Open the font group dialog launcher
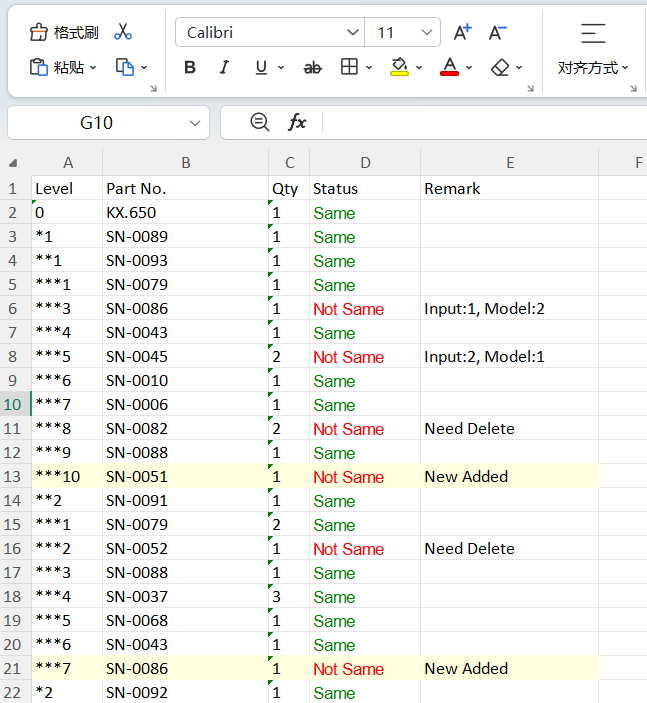This screenshot has width=647, height=703. coord(530,88)
